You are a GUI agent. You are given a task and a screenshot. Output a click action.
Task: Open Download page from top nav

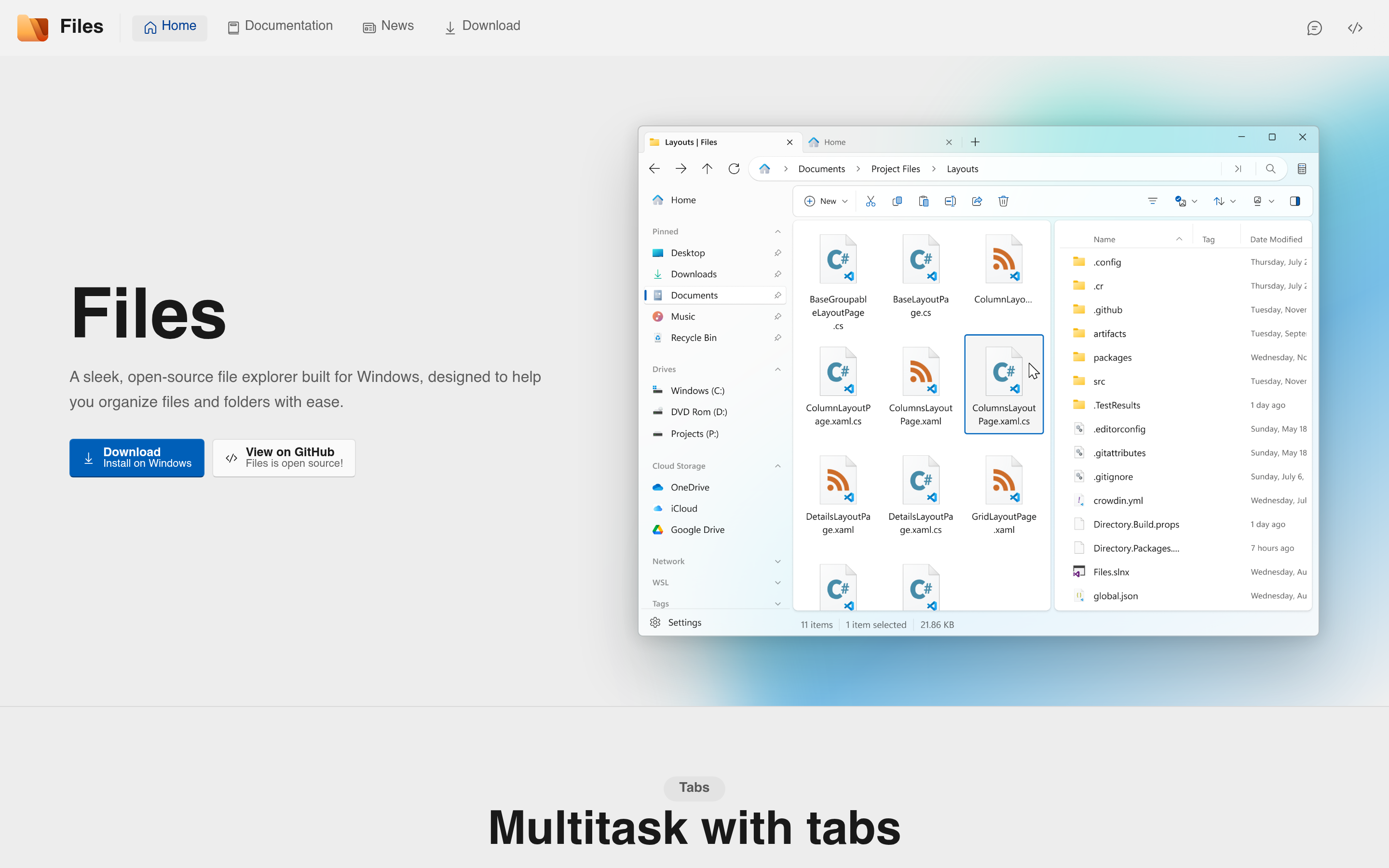483,27
